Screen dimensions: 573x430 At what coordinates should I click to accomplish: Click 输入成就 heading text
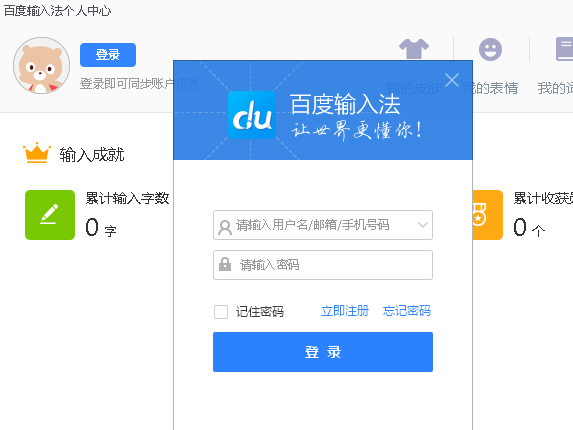(92, 155)
